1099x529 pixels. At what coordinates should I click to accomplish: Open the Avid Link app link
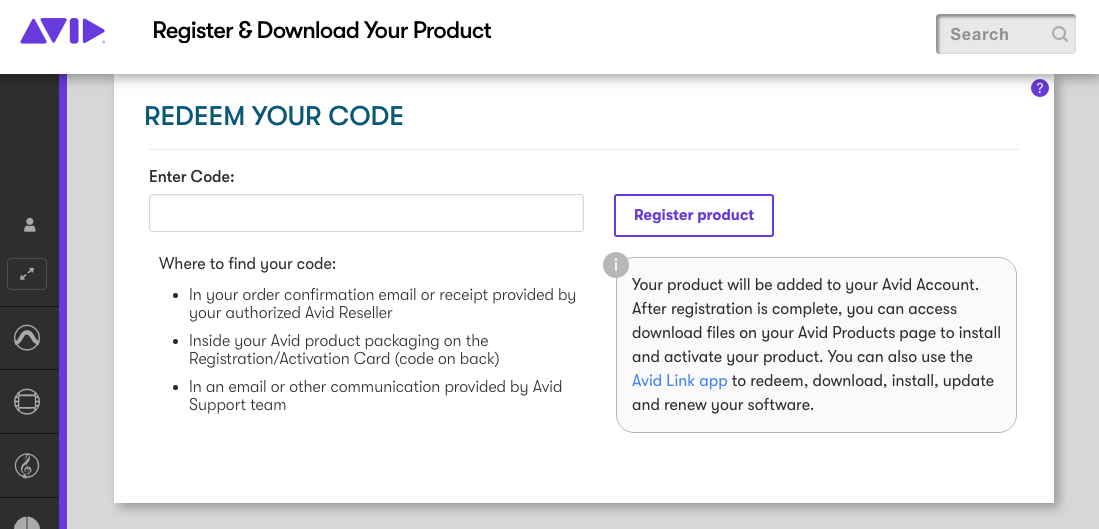[679, 381]
